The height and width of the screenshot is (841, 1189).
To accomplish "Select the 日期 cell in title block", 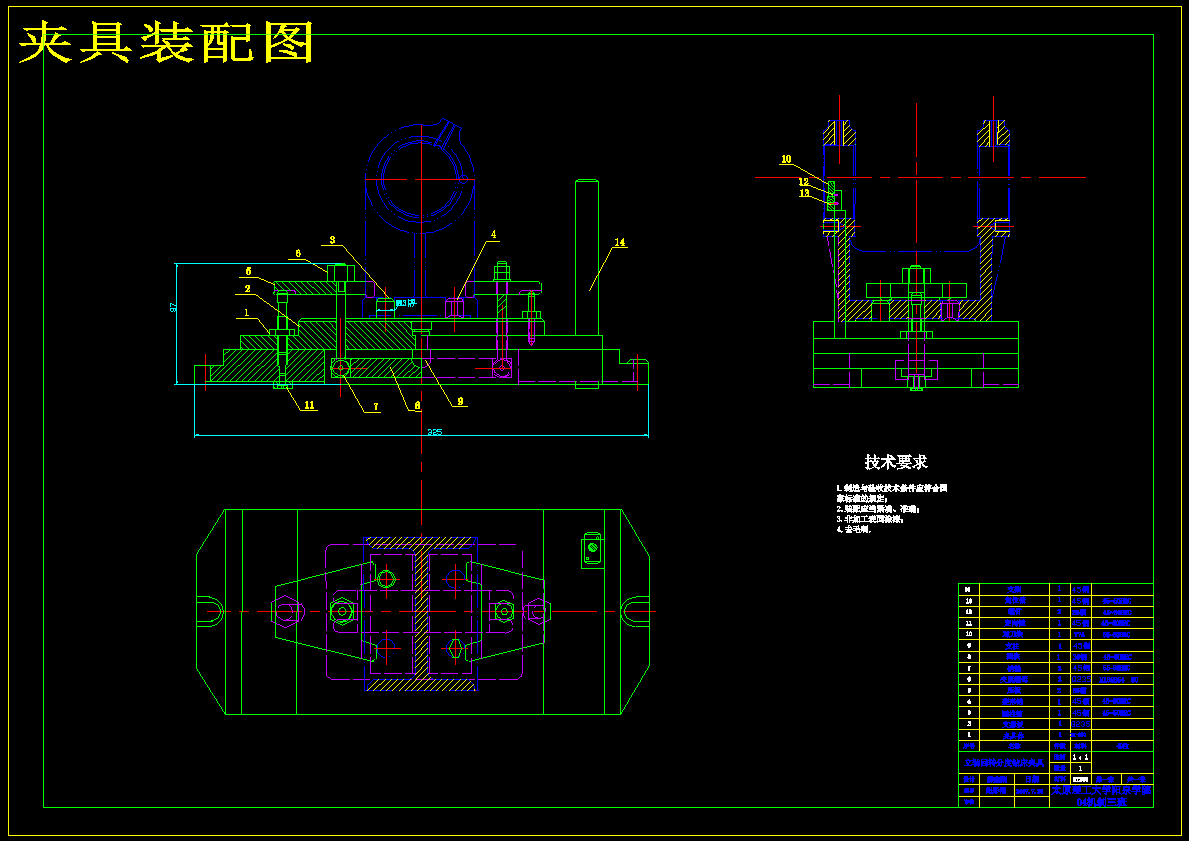I will pyautogui.click(x=1032, y=779).
